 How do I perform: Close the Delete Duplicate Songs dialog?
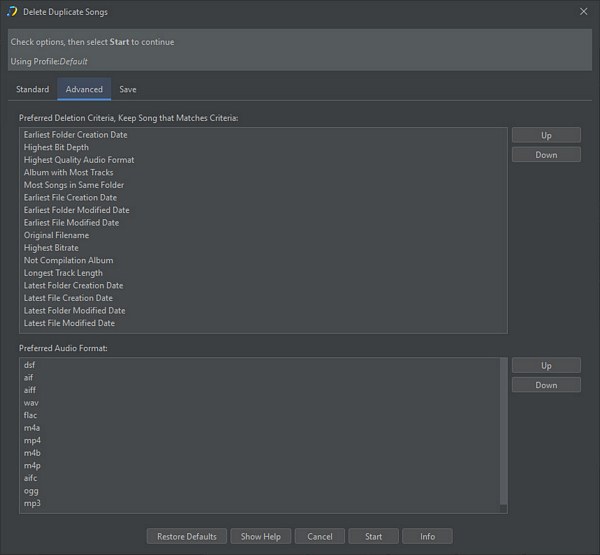point(584,12)
